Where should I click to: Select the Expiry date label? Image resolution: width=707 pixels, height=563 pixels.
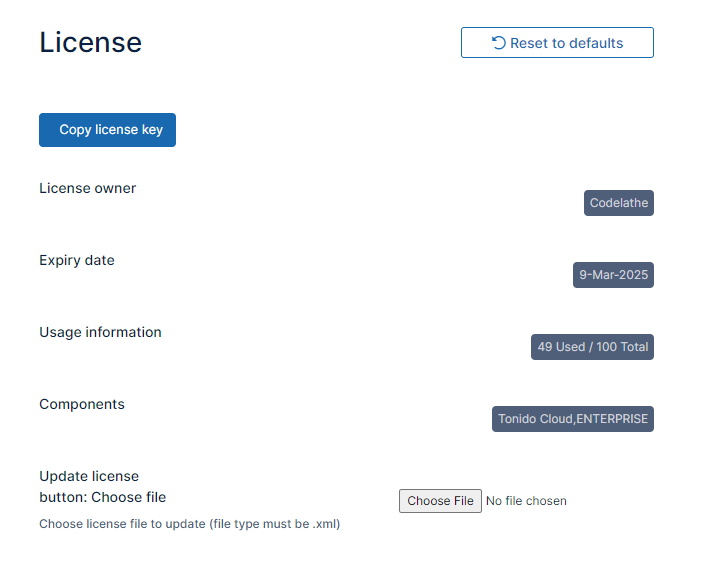click(77, 260)
